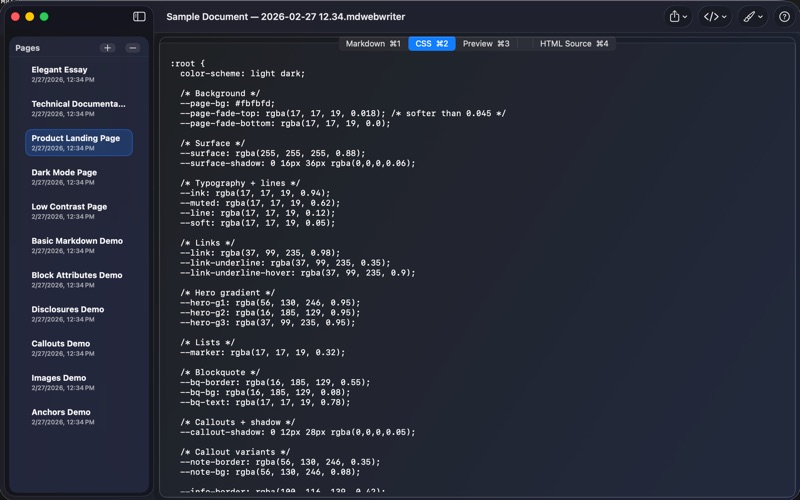Click the '/* Background */' comment

[x=220, y=93]
